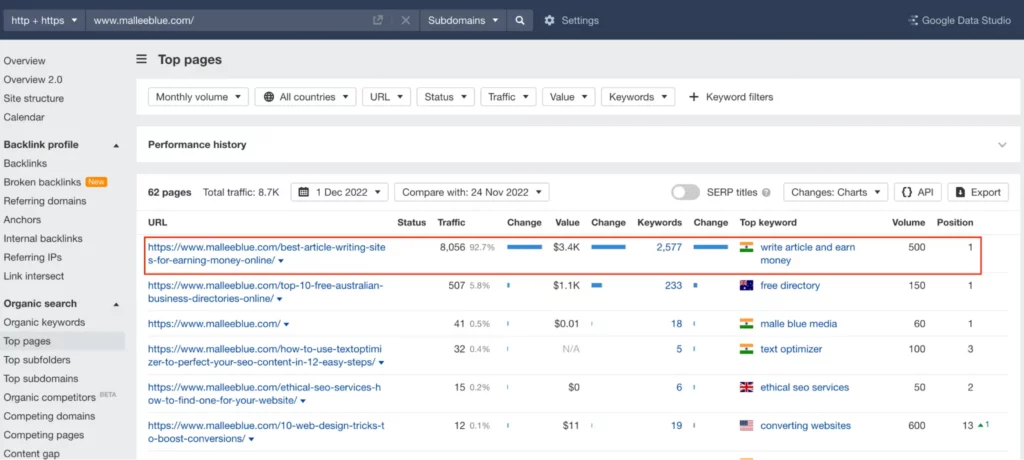1024x460 pixels.
Task: Click plus icon for Keyword filters
Action: click(694, 97)
